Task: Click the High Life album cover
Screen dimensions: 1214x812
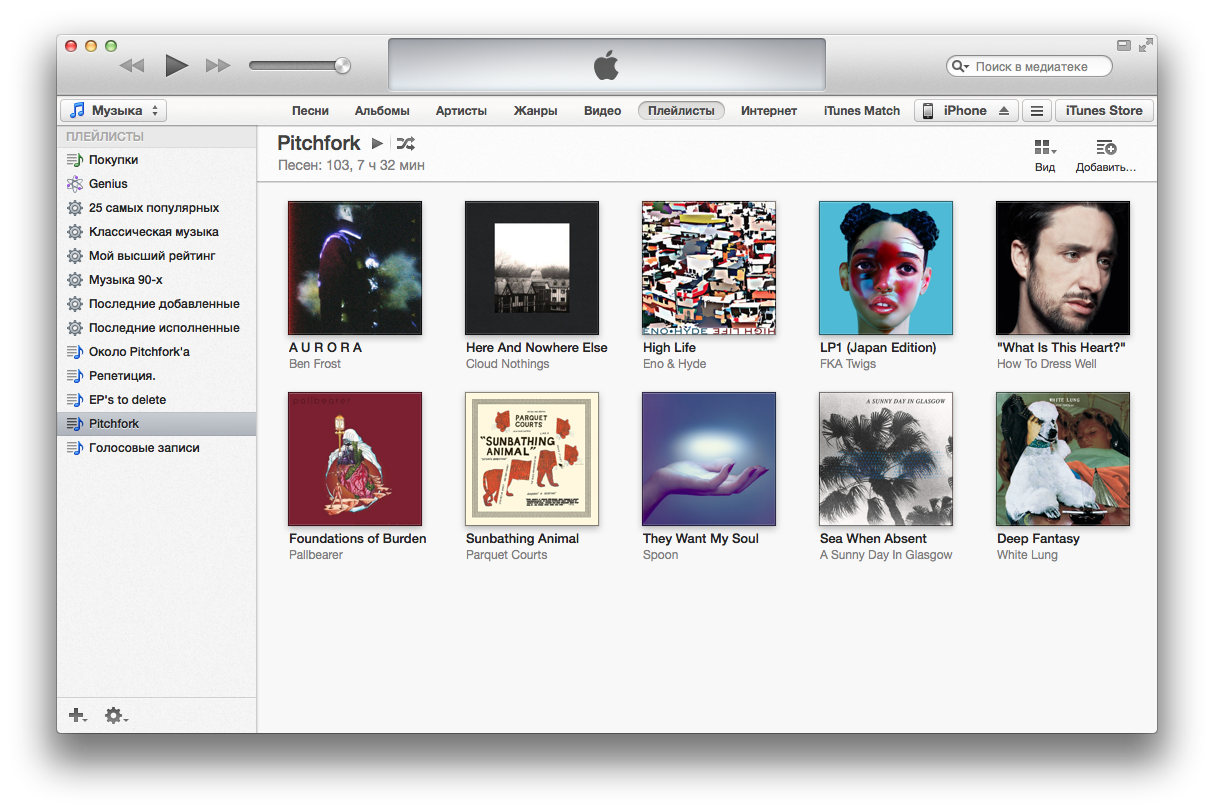Action: click(x=709, y=268)
